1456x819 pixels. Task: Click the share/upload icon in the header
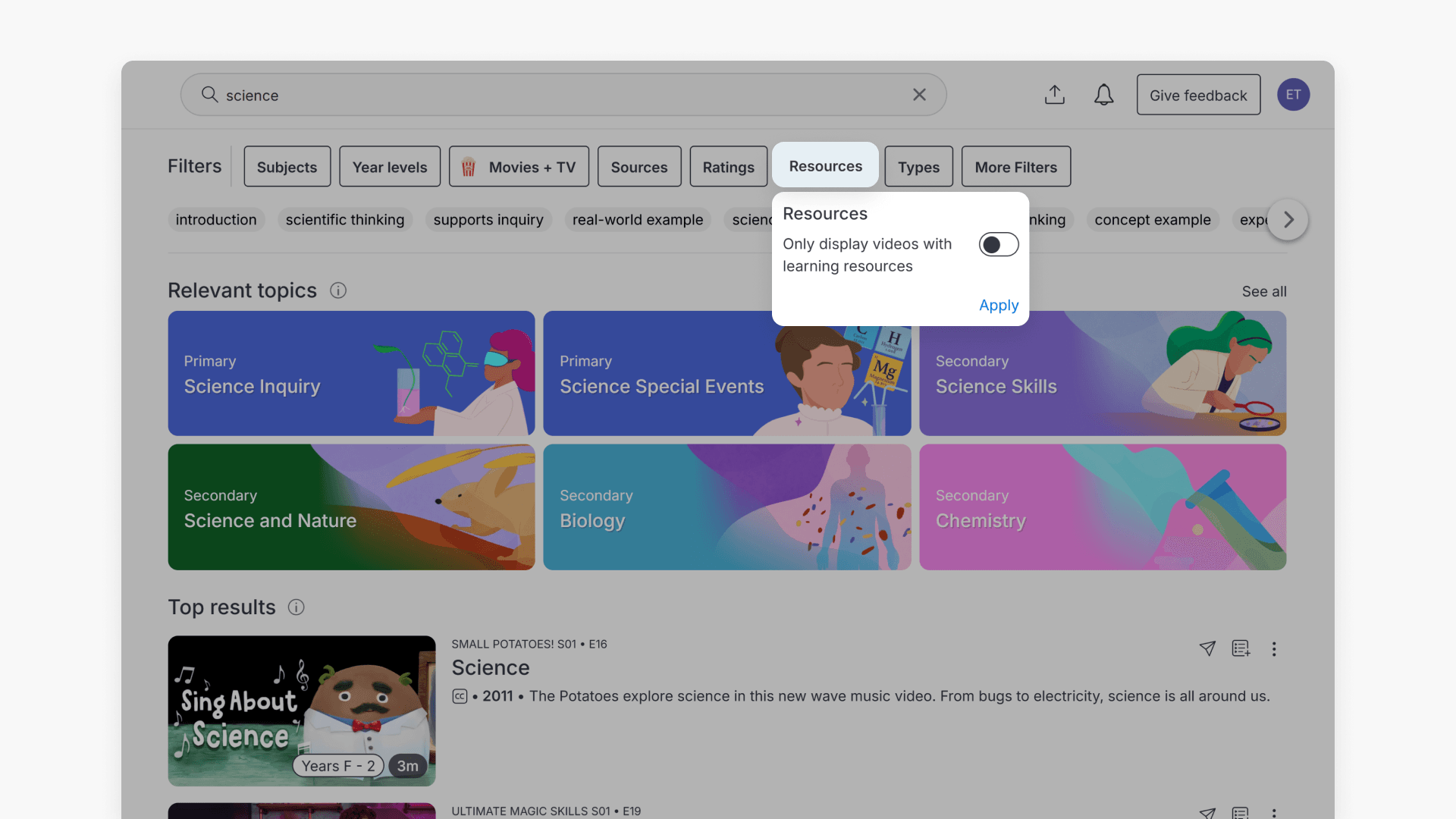coord(1054,95)
